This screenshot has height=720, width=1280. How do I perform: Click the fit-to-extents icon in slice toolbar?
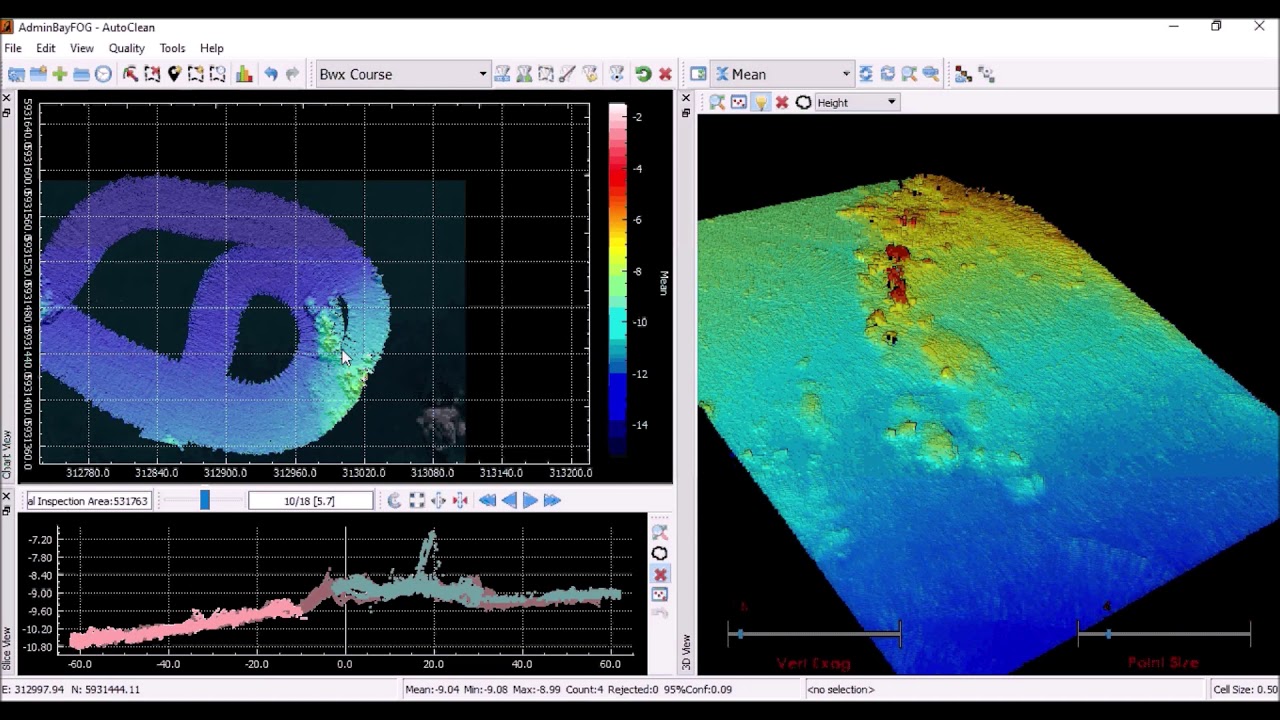click(416, 500)
